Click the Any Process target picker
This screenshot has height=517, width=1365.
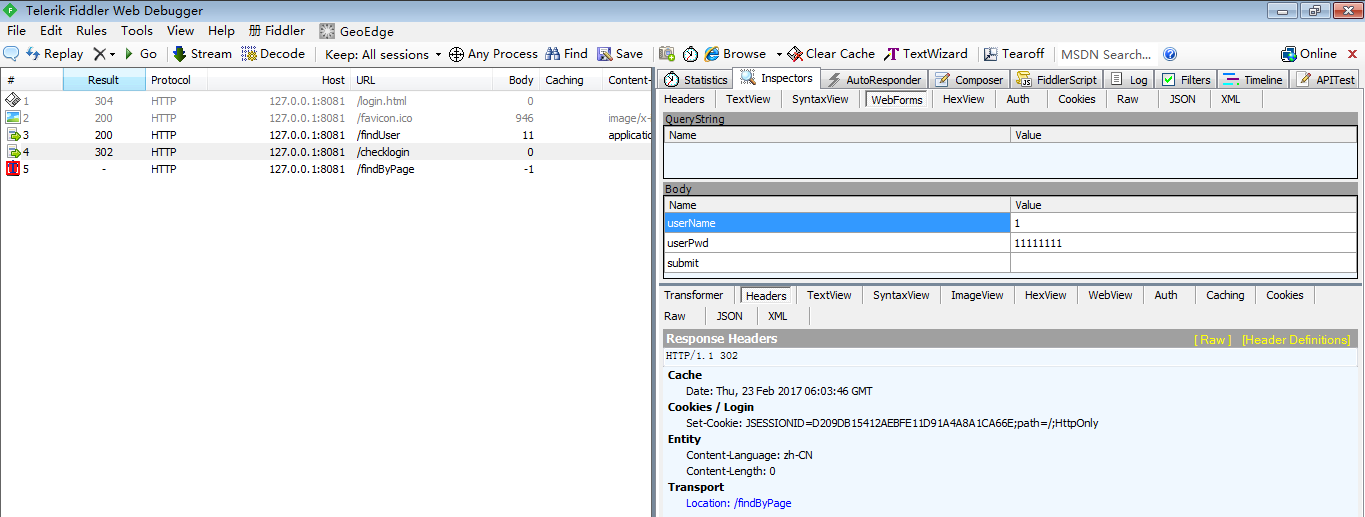tap(493, 54)
